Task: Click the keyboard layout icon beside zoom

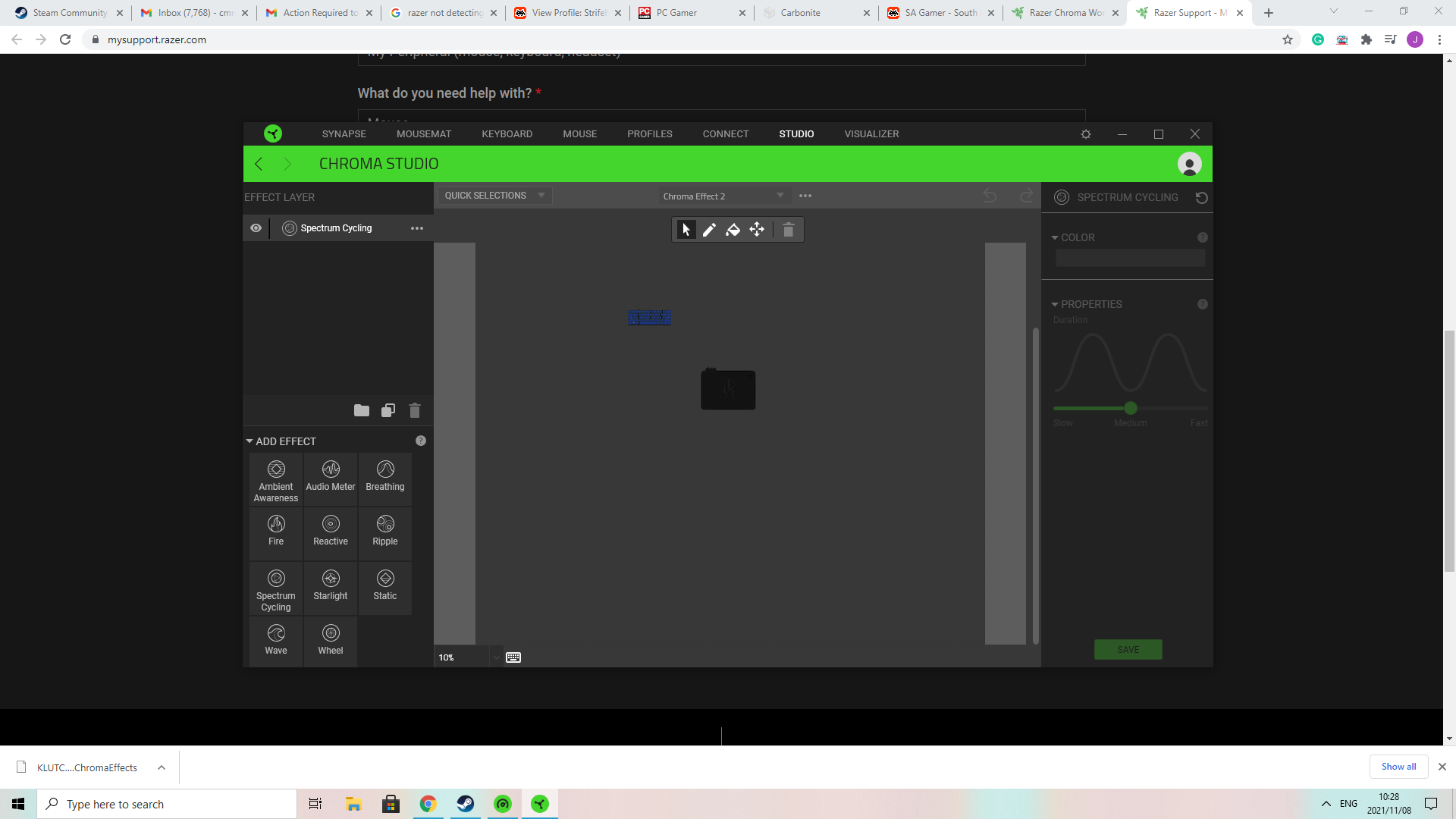Action: [513, 657]
